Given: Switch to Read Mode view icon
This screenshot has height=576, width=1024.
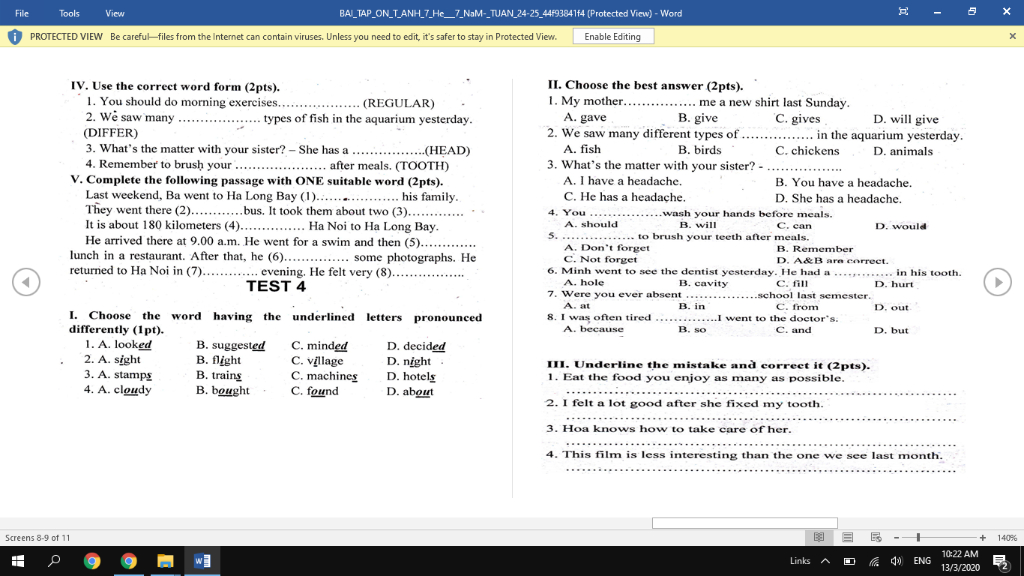Looking at the screenshot, I should tap(818, 537).
